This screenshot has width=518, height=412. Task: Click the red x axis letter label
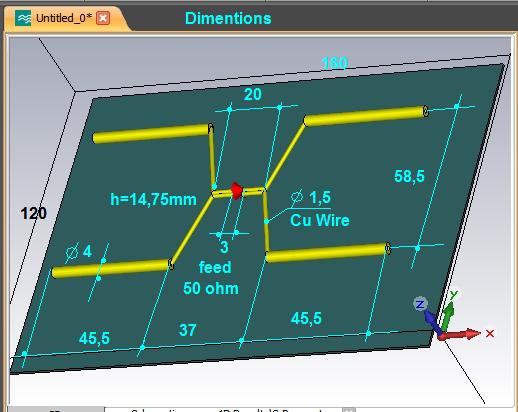490,333
